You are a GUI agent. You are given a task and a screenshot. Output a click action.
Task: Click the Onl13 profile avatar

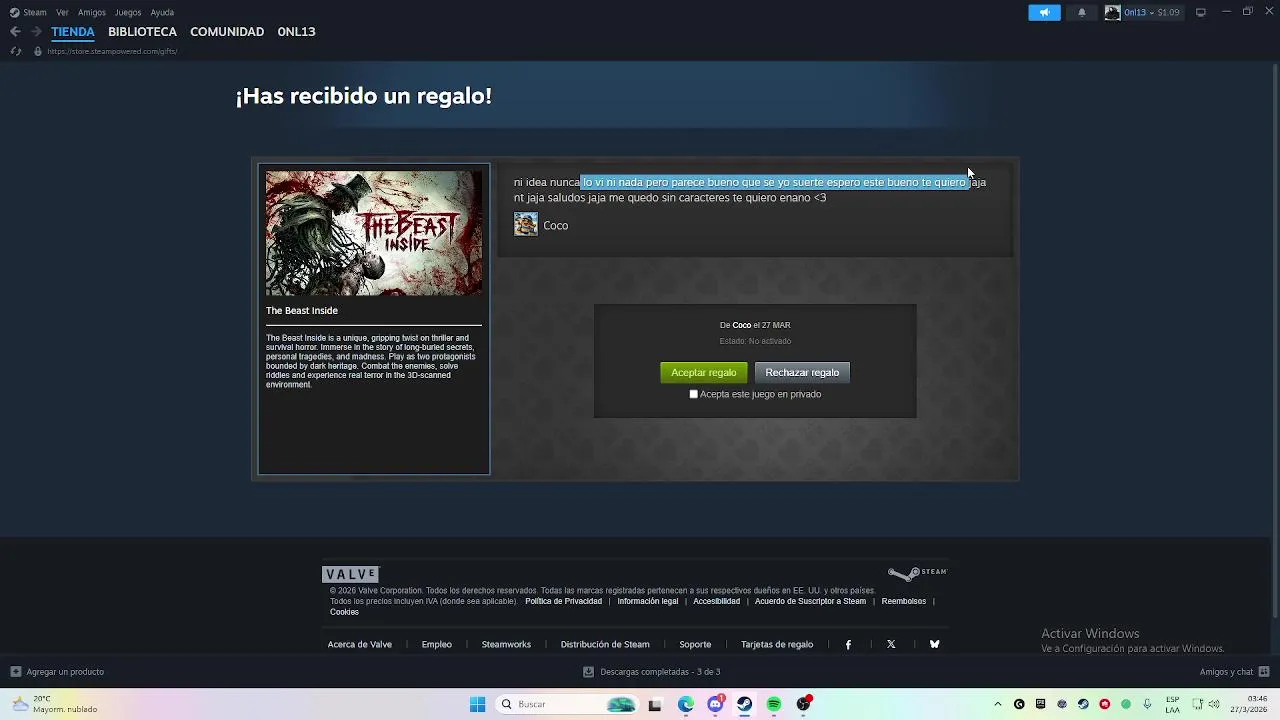(1112, 12)
